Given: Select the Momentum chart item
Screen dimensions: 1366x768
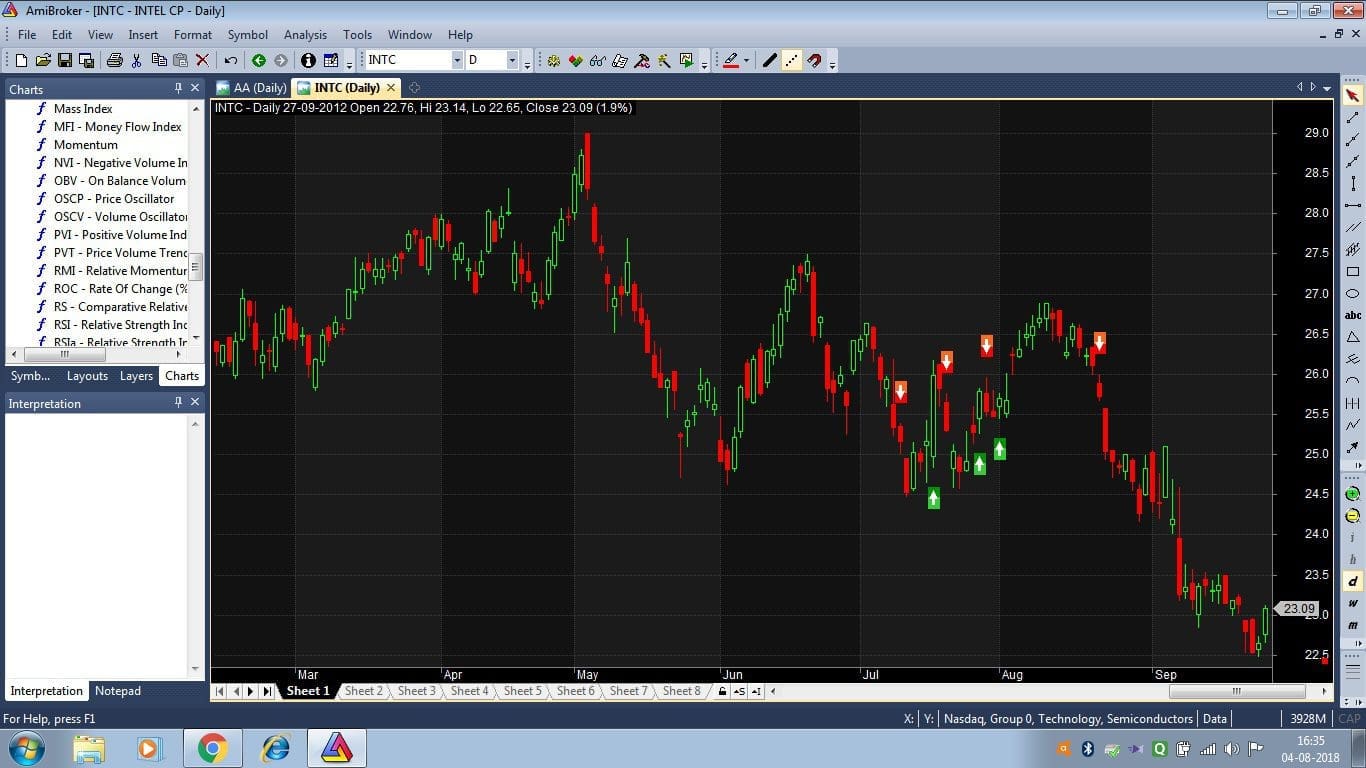Looking at the screenshot, I should click(86, 145).
